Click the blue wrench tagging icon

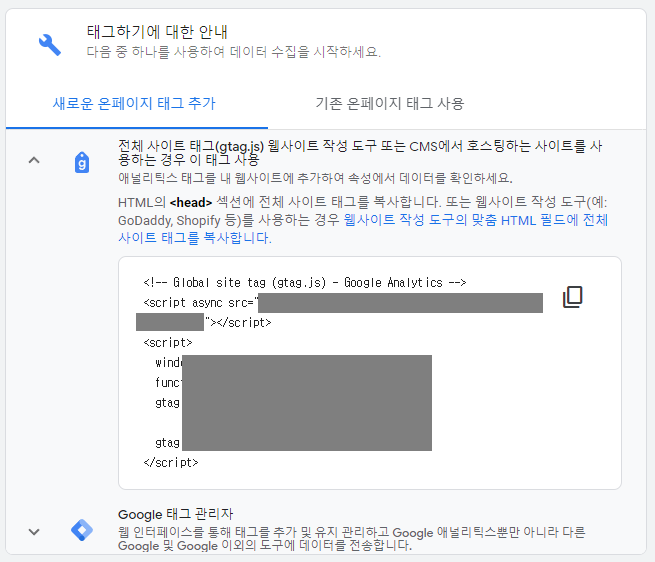tap(50, 45)
